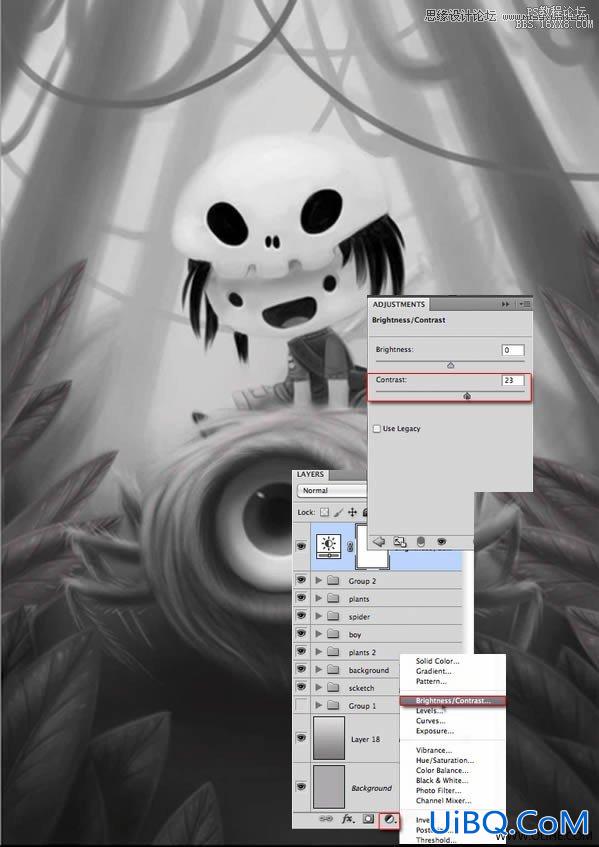The image size is (599, 847).
Task: Hide the spider layer group
Action: point(301,616)
